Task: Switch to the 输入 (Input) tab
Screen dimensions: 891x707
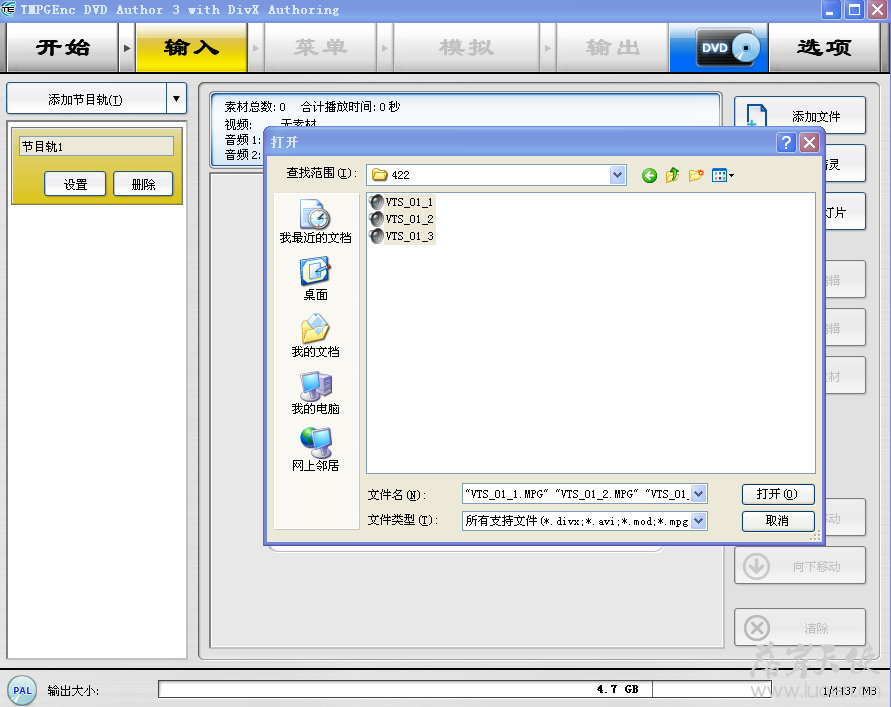Action: tap(191, 48)
